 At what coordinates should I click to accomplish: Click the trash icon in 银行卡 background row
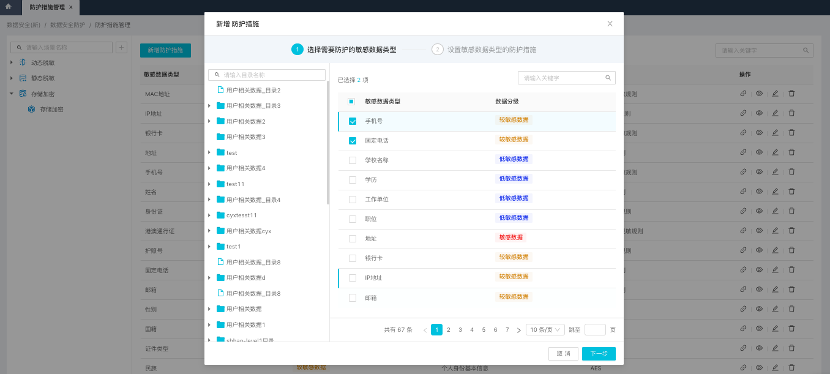(x=792, y=132)
